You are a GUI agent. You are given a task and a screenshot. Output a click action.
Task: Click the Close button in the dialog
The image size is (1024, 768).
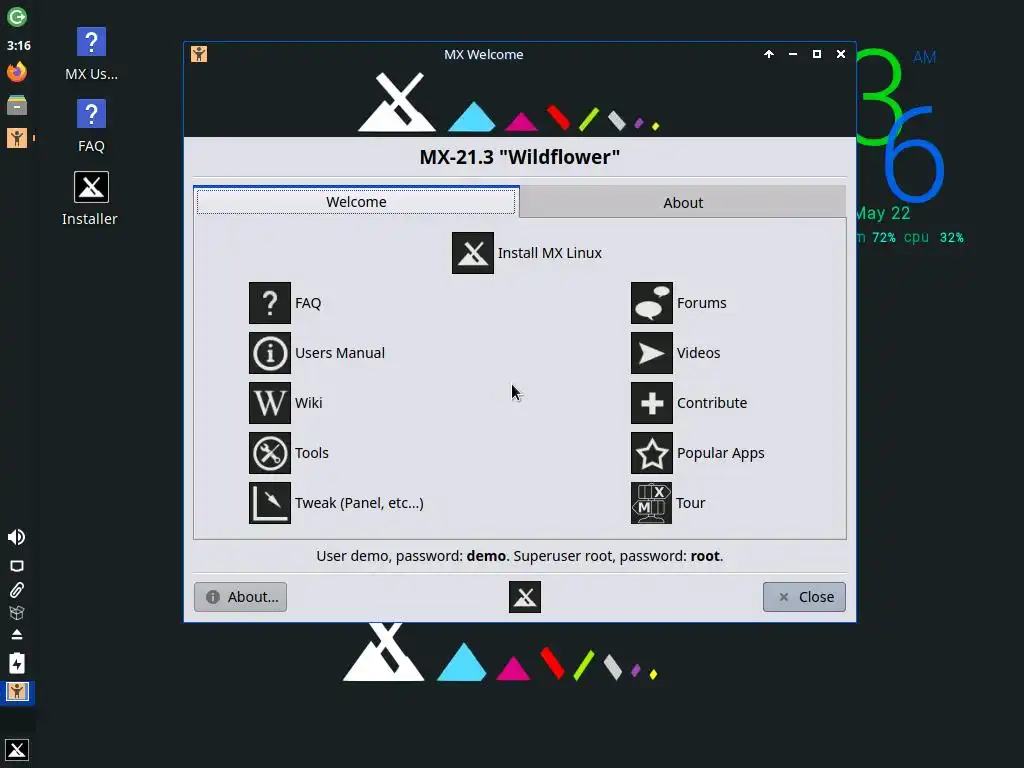pyautogui.click(x=804, y=597)
